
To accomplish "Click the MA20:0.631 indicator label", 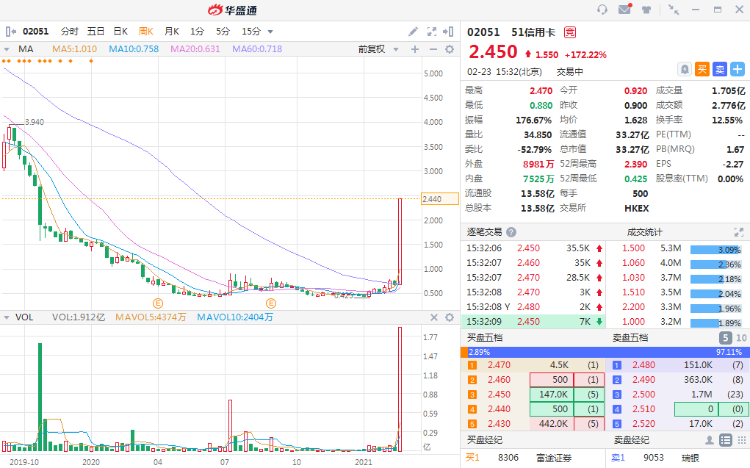I will click(195, 49).
